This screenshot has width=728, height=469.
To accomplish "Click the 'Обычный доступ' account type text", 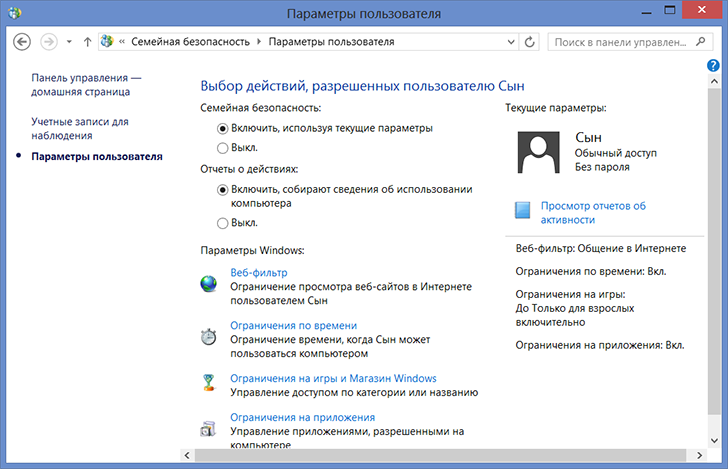I will pyautogui.click(x=616, y=153).
